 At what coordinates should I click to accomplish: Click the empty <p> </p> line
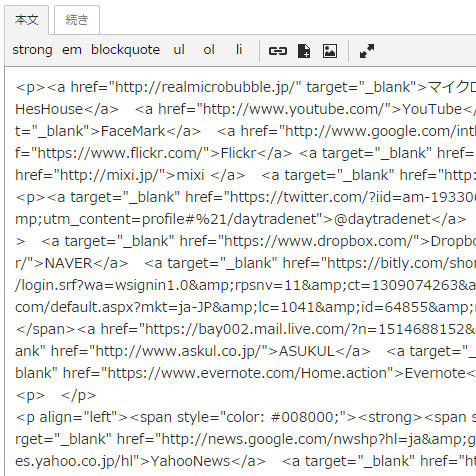pyautogui.click(x=56, y=395)
